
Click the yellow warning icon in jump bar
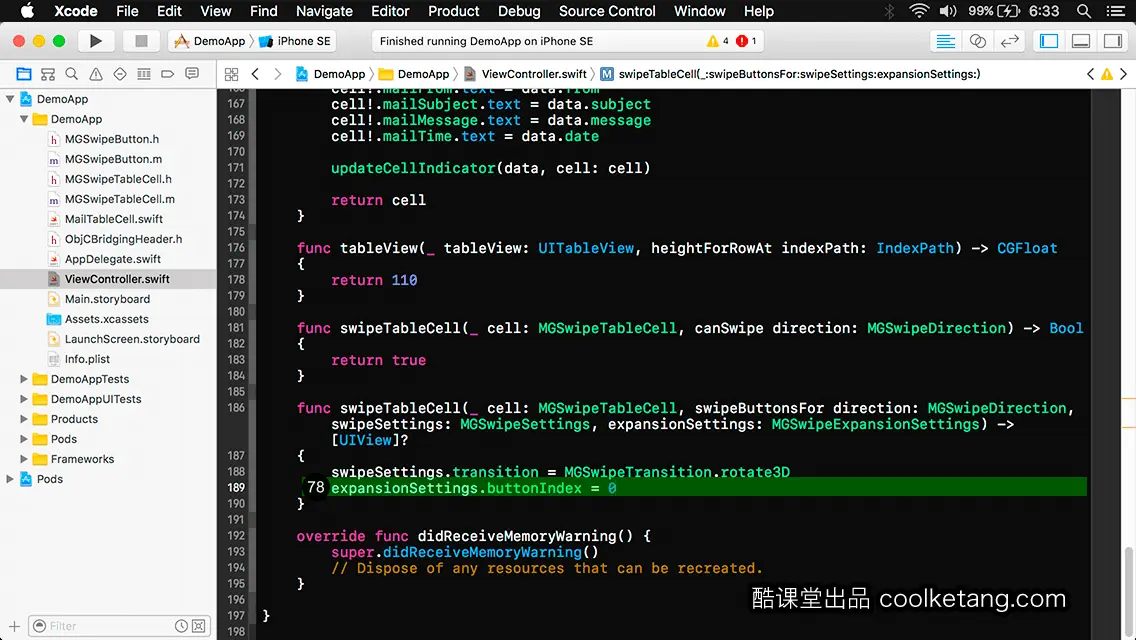(x=1107, y=74)
